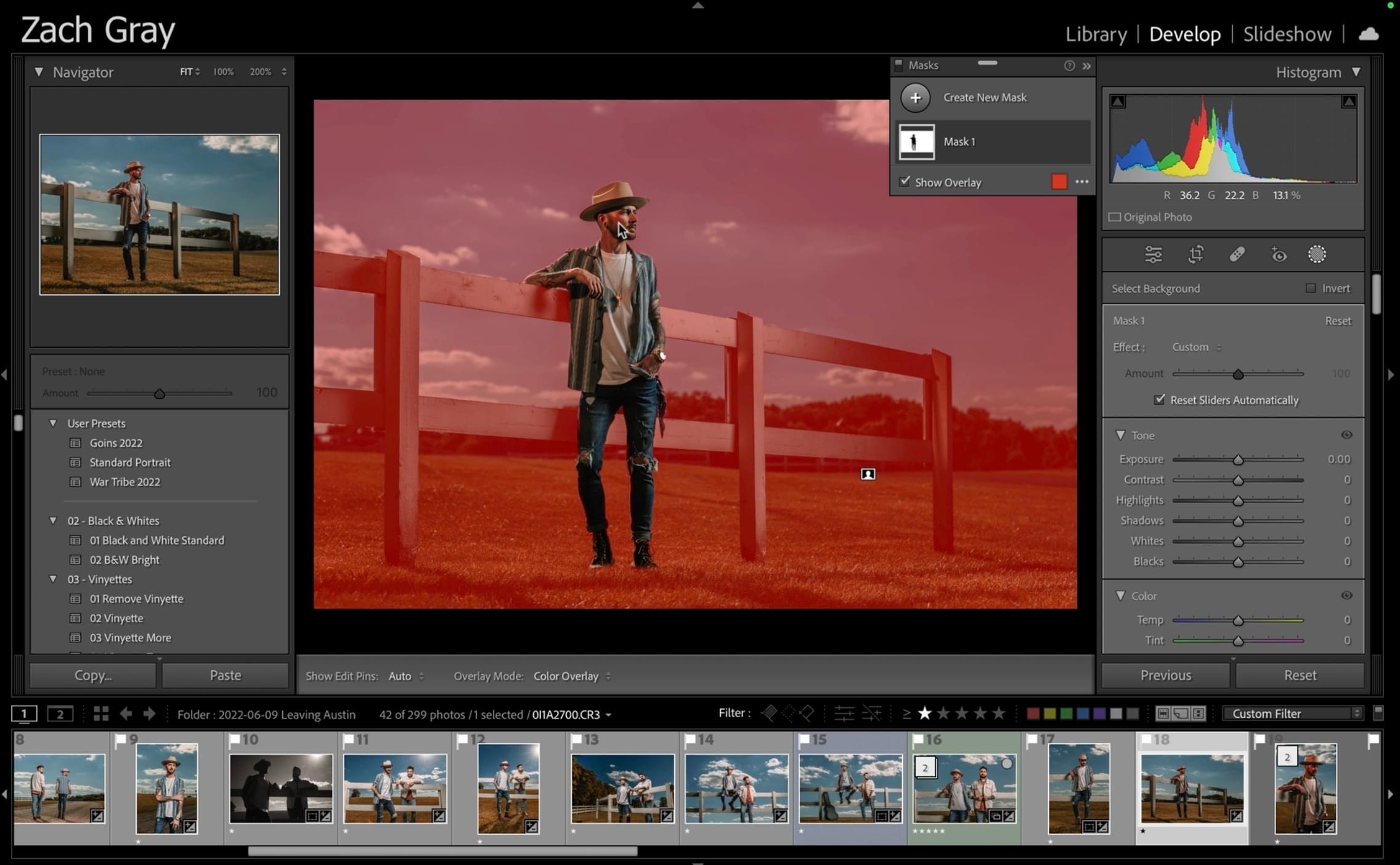Click the red overlay color swatch
The height and width of the screenshot is (865, 1400).
pyautogui.click(x=1059, y=182)
